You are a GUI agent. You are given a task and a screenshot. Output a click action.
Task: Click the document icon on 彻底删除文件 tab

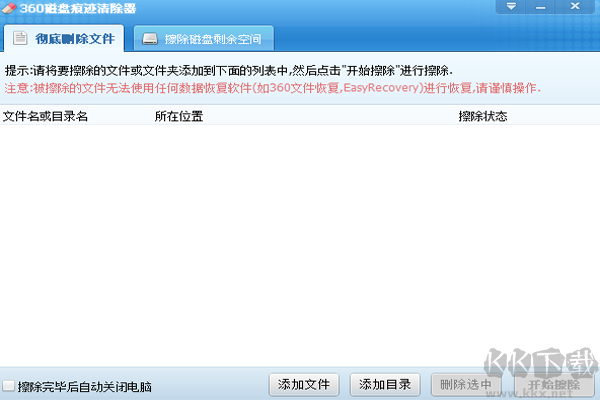[x=20, y=38]
